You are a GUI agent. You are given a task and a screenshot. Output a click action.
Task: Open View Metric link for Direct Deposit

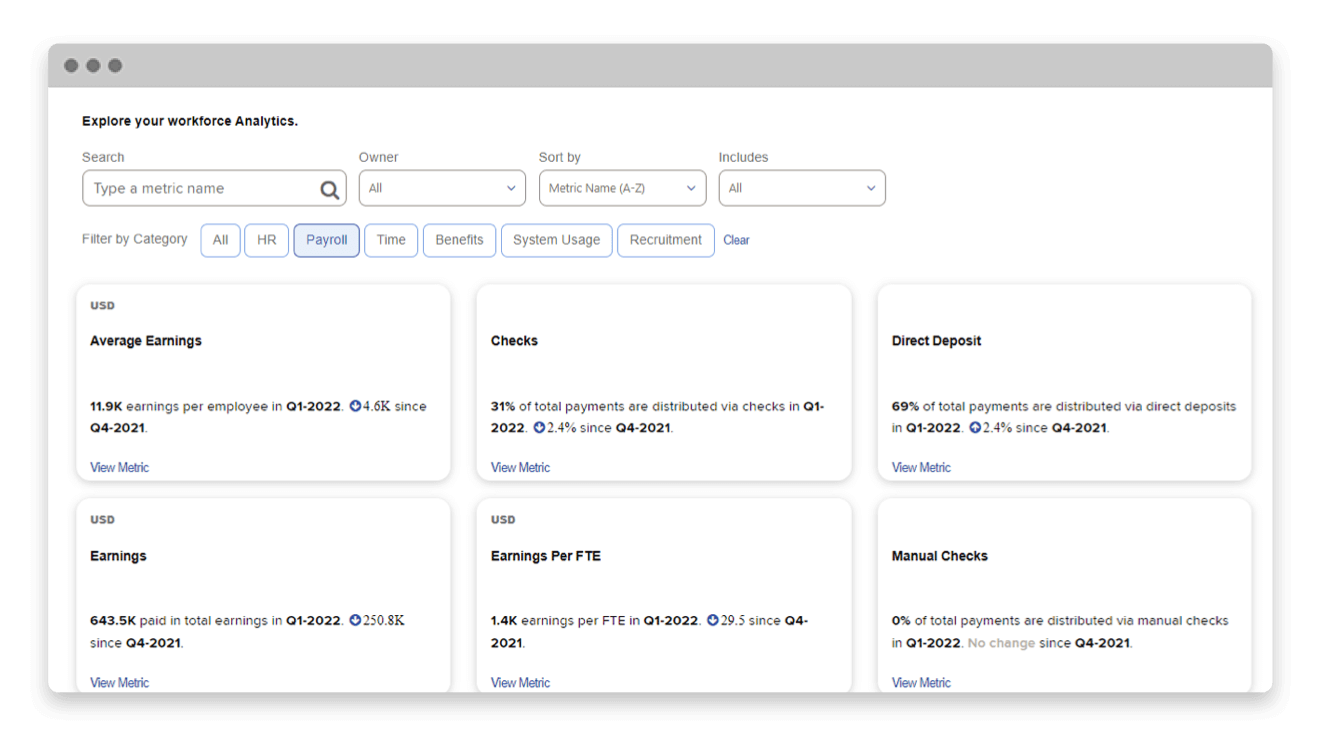coord(921,467)
